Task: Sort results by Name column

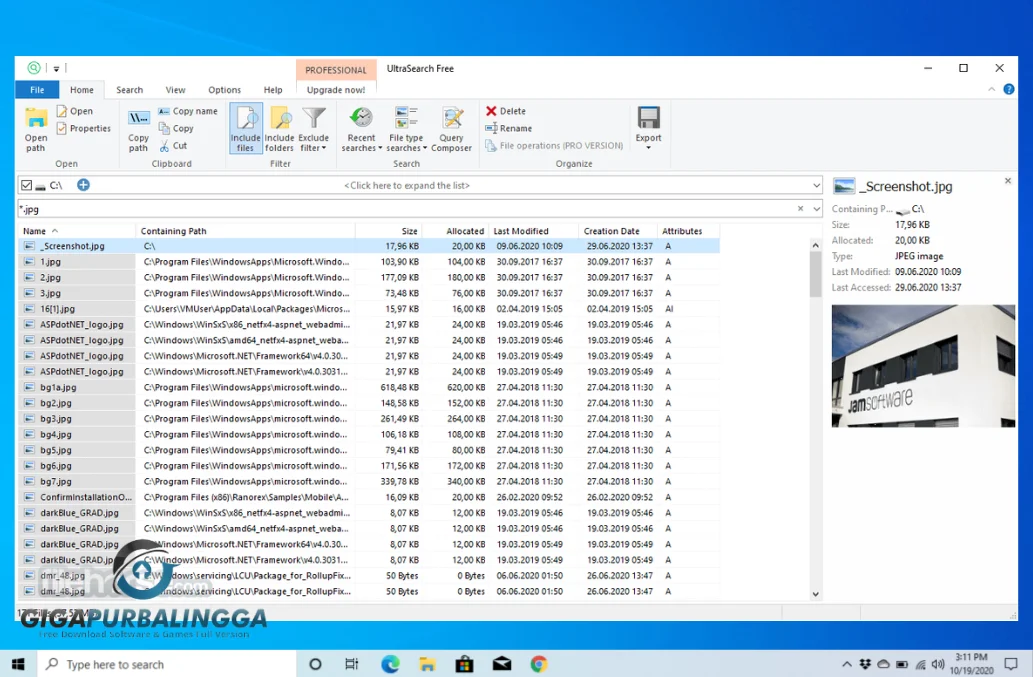Action: pos(76,231)
